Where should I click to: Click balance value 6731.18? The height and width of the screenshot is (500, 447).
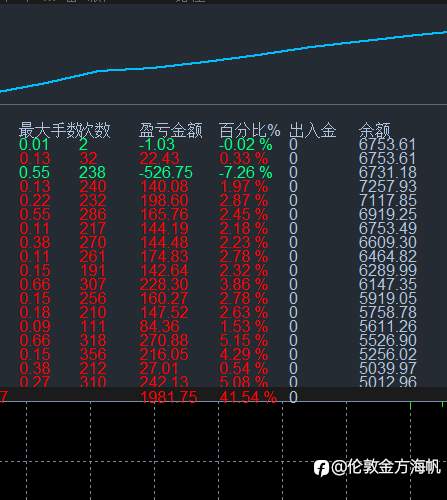pos(388,173)
